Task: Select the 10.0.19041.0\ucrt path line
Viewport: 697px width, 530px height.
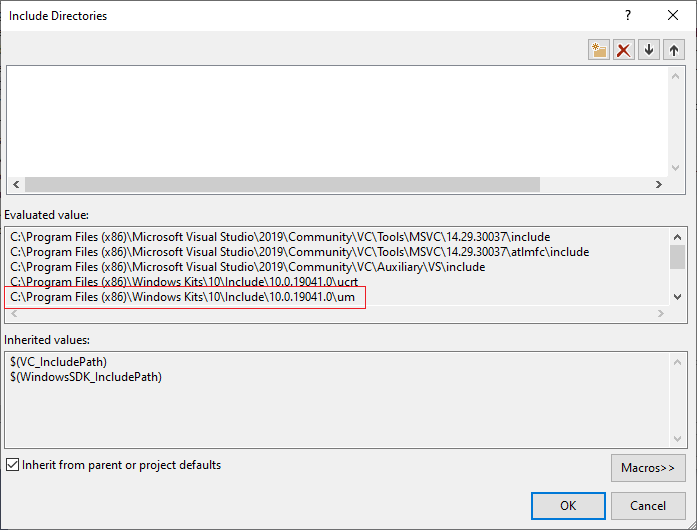Action: click(x=184, y=282)
